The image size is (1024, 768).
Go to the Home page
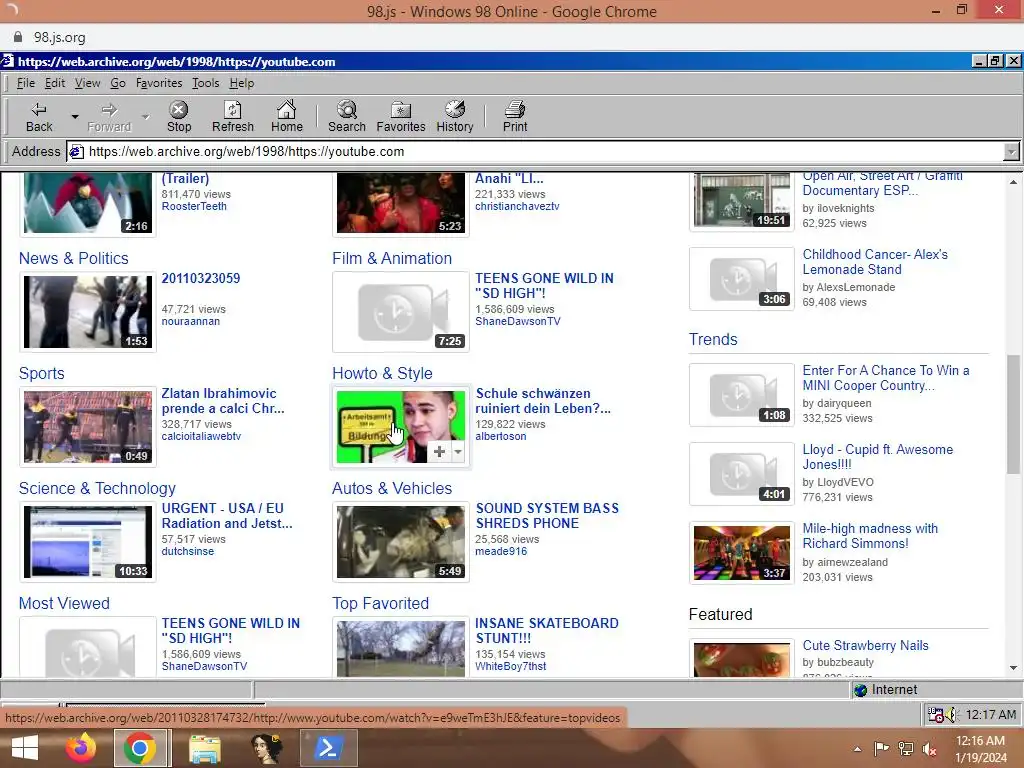point(287,117)
